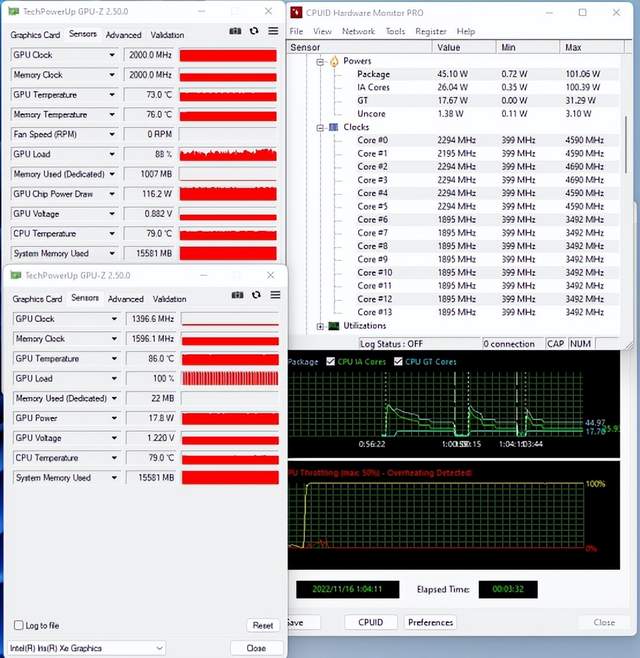Open the Intel Iris Xe Graphics GPU dropdown
640x658 pixels.
(x=86, y=648)
